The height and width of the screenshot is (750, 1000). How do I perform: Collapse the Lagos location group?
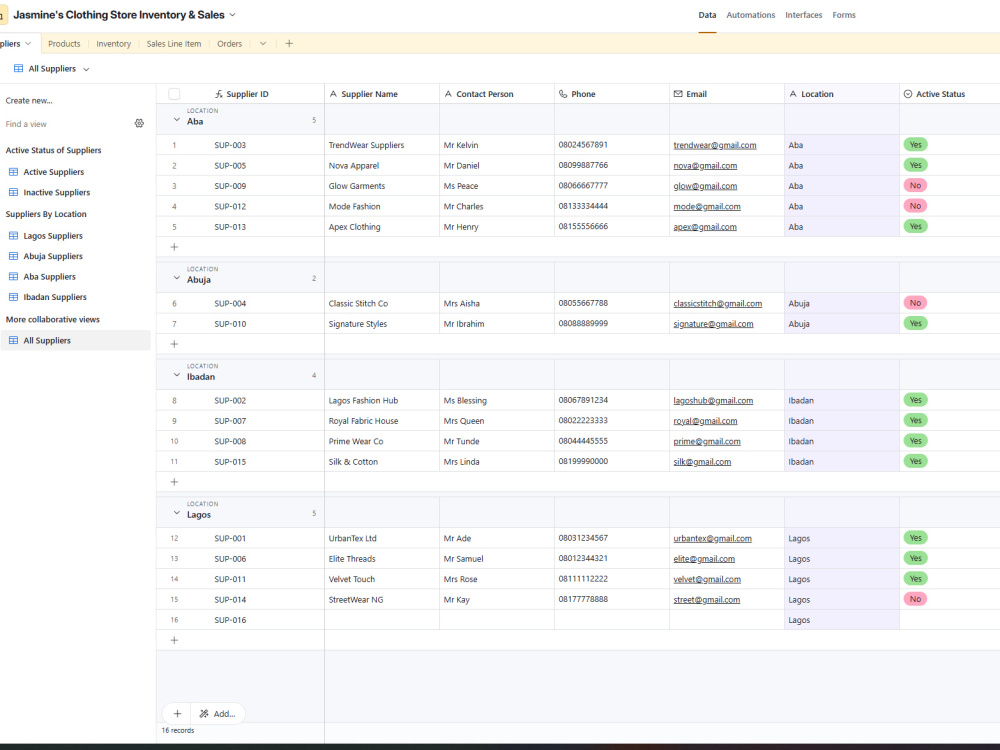[177, 512]
